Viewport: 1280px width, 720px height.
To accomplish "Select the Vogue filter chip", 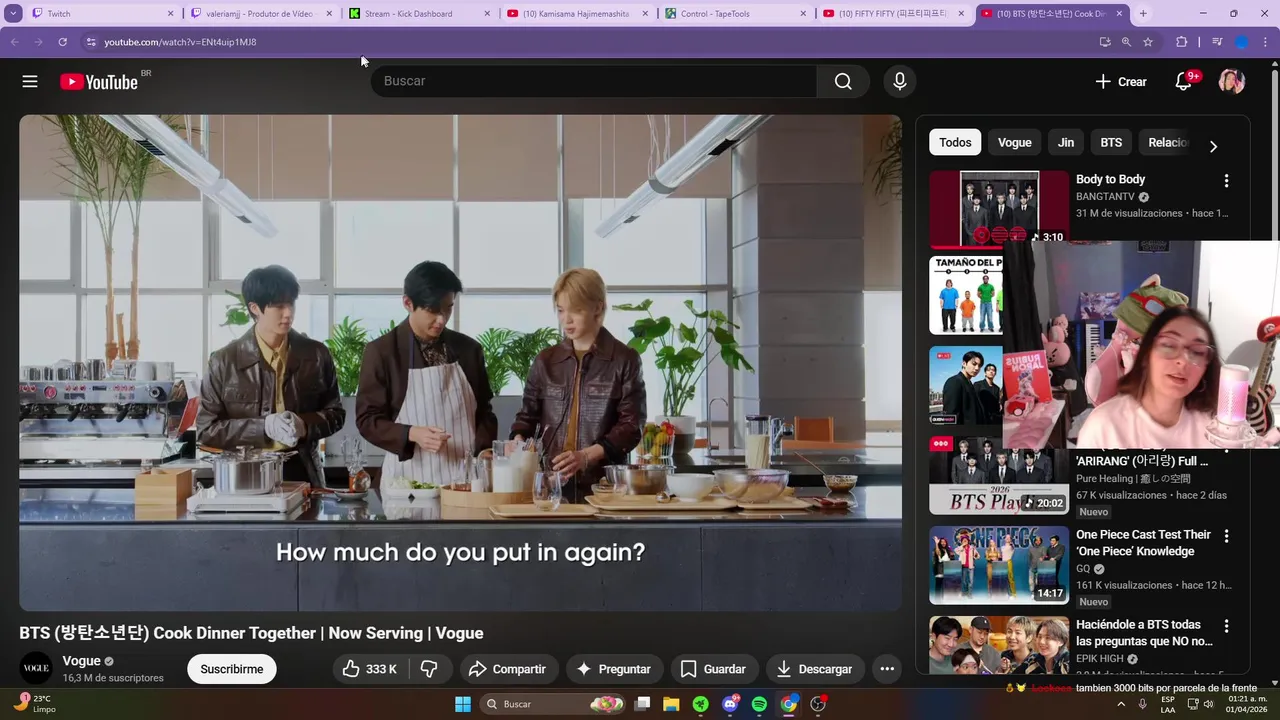I will coord(1014,142).
